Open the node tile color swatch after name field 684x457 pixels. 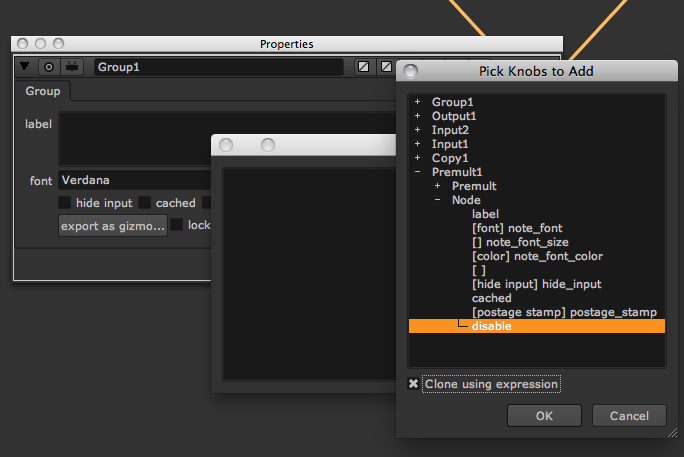click(363, 67)
